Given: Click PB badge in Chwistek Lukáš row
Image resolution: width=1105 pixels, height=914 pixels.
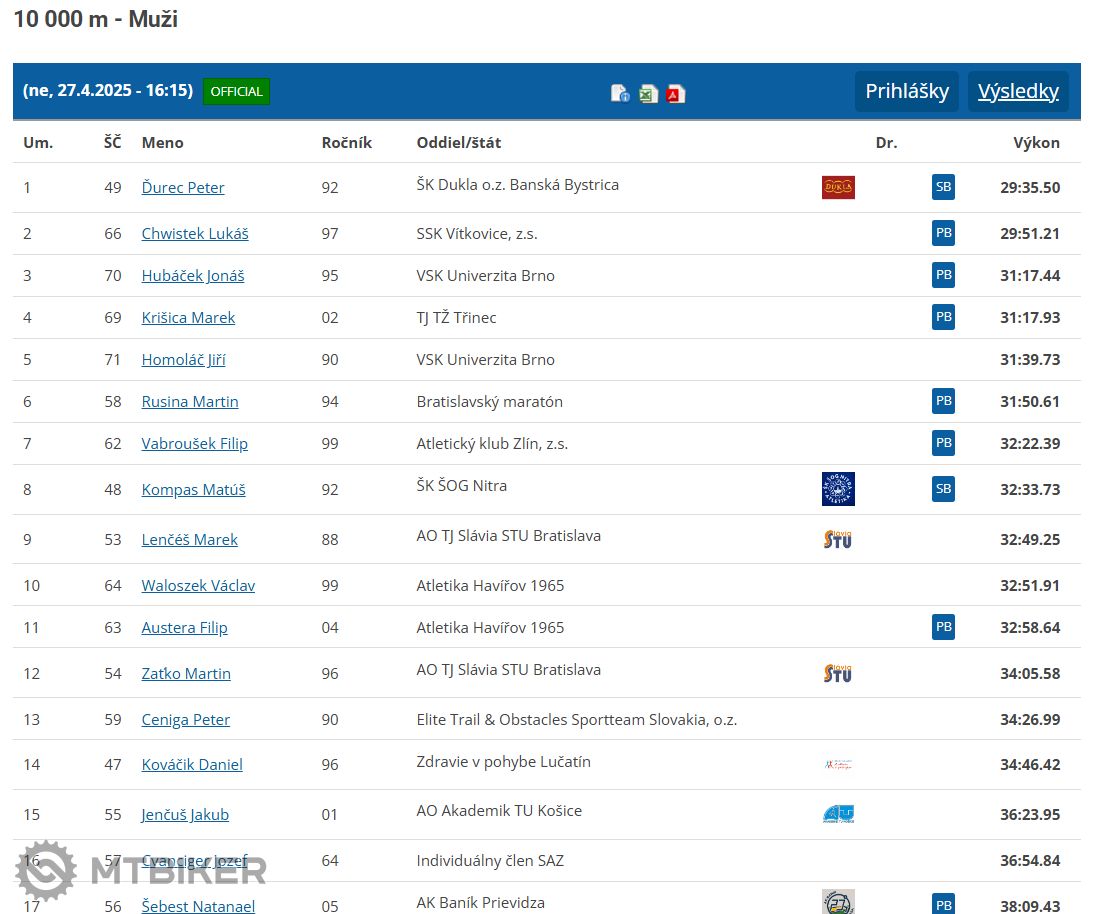Looking at the screenshot, I should 943,233.
